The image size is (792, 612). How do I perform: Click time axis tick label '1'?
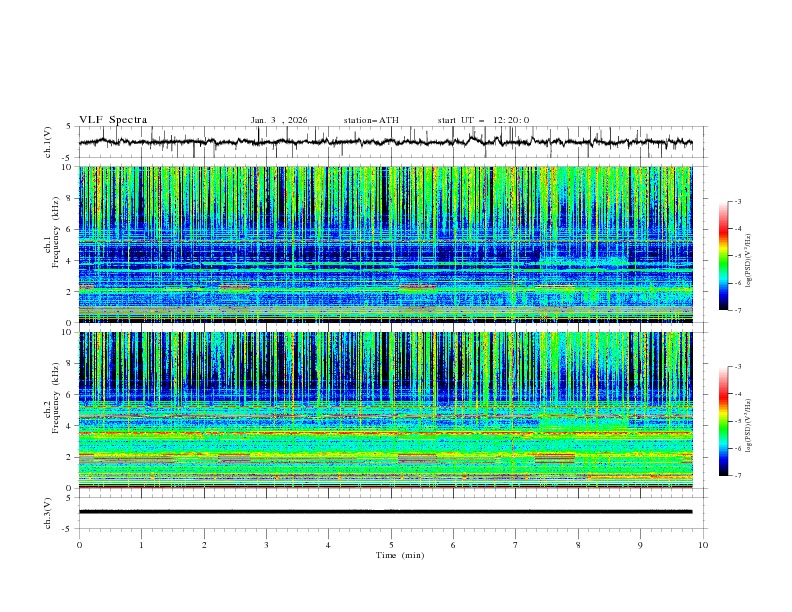tap(141, 545)
